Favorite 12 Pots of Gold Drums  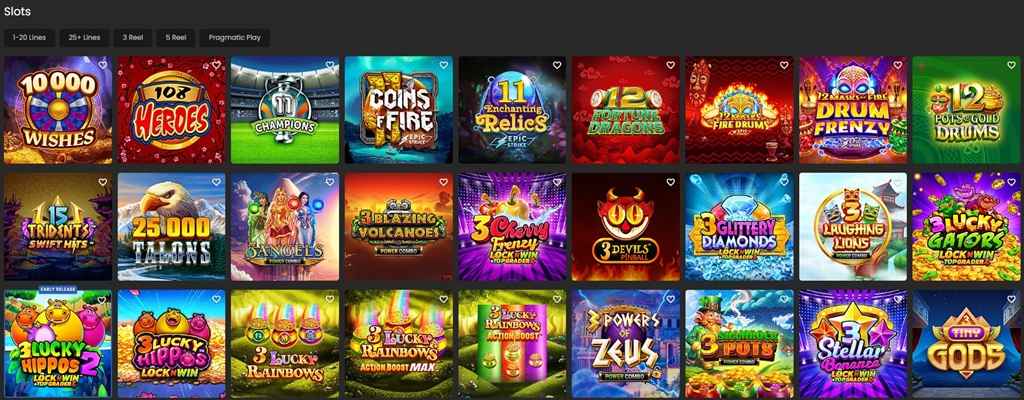1012,65
